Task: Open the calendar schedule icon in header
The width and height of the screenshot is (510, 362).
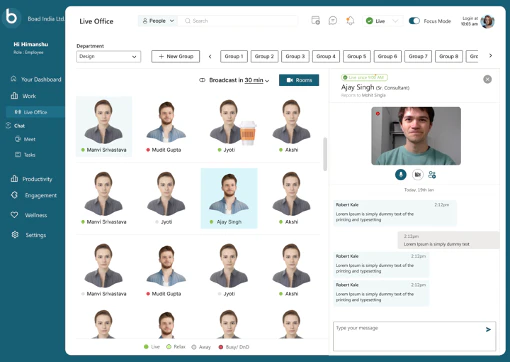Action: pyautogui.click(x=315, y=21)
